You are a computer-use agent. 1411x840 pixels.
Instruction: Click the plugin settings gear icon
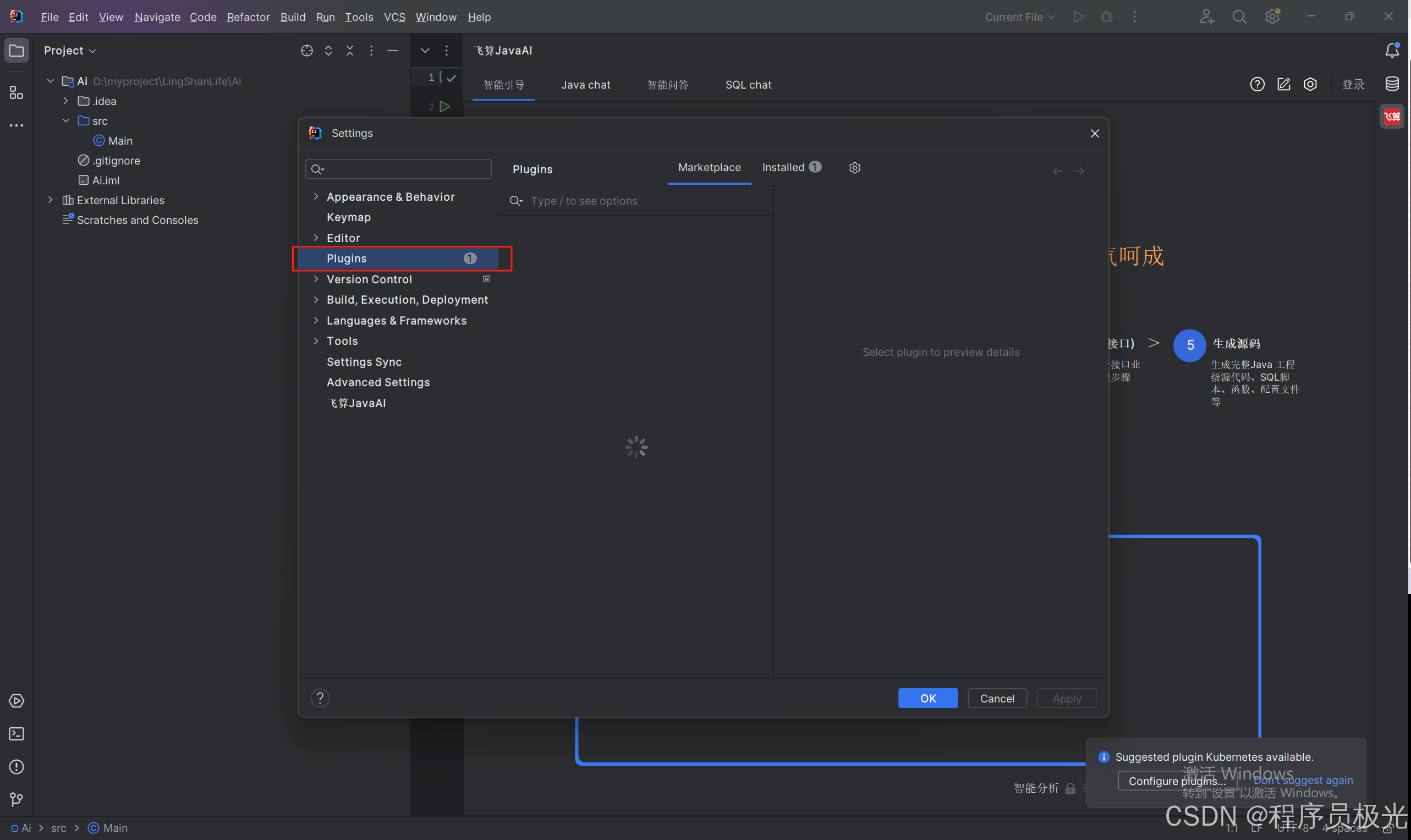pos(854,168)
